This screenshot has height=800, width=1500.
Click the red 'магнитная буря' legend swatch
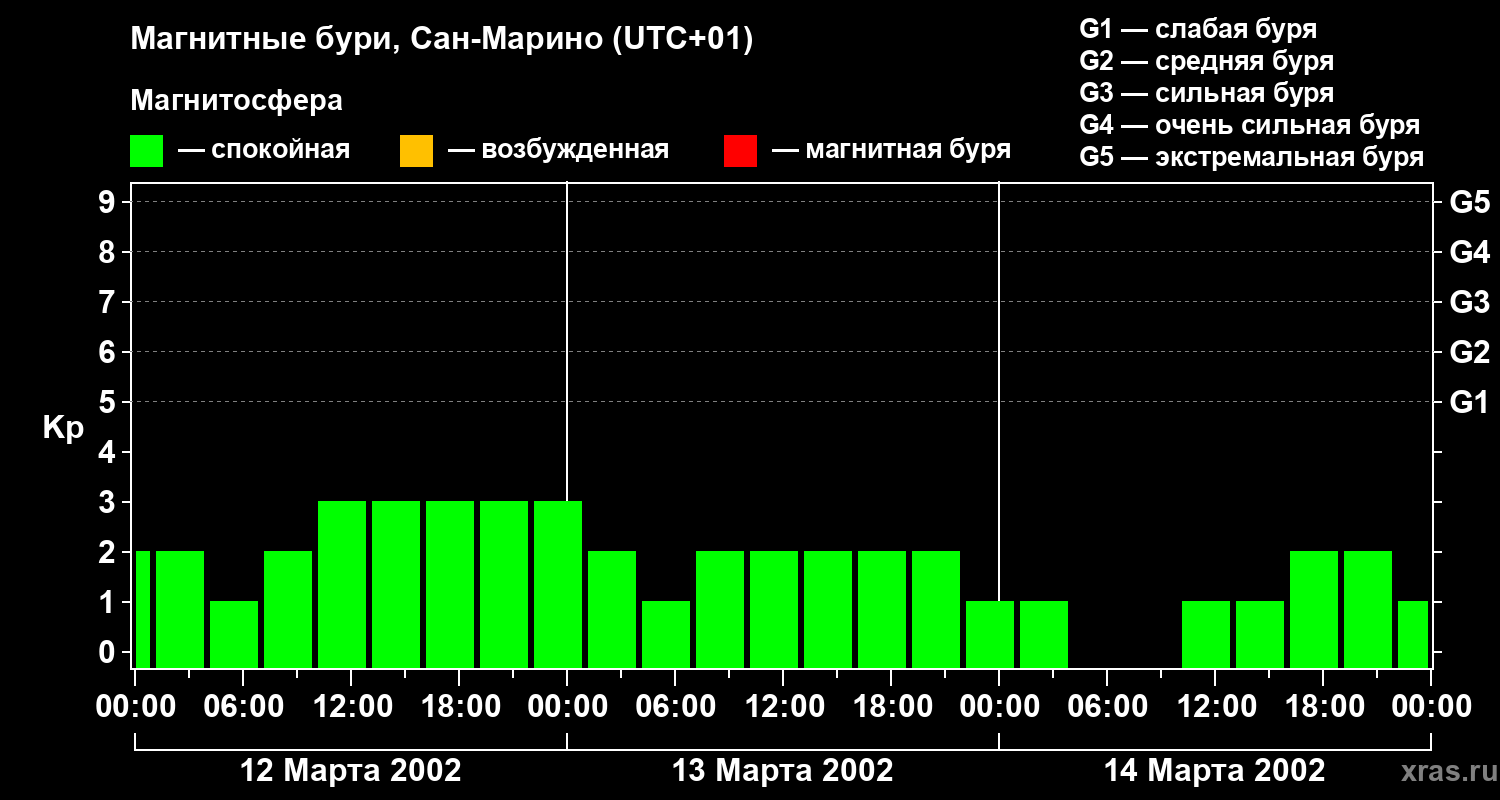point(740,150)
